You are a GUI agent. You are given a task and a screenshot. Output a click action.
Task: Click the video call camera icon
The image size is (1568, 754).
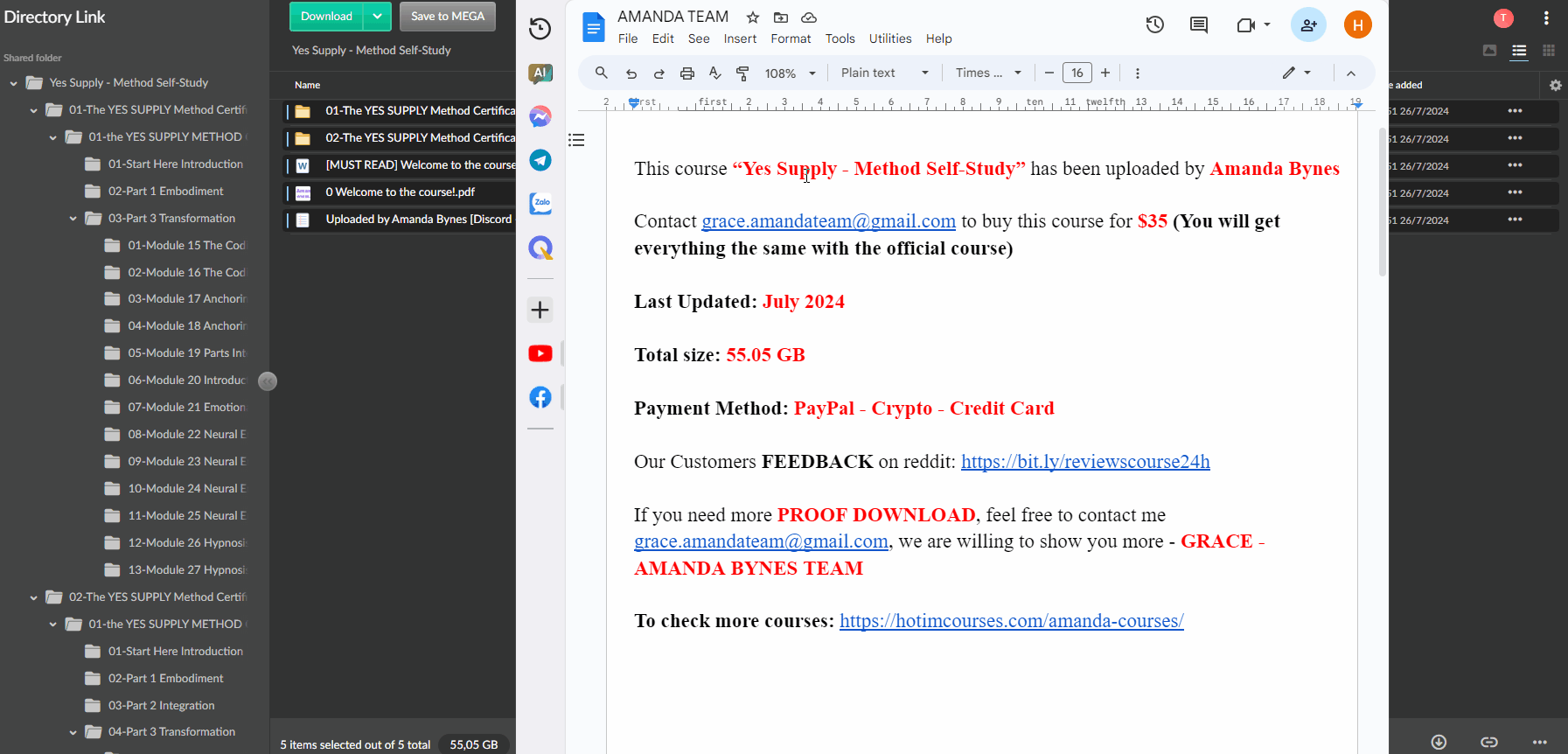click(x=1246, y=25)
